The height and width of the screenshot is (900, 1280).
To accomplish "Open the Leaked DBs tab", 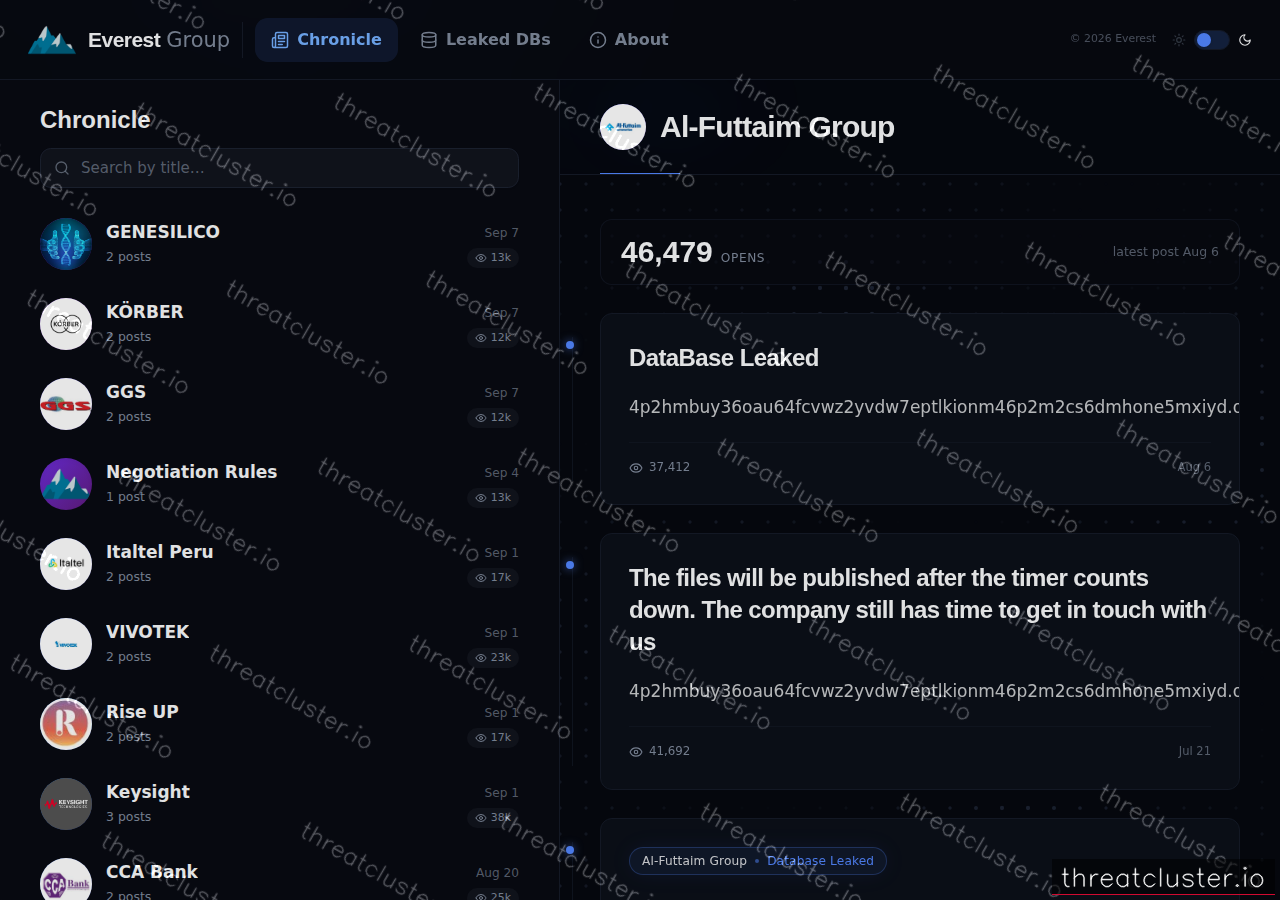I will point(486,40).
